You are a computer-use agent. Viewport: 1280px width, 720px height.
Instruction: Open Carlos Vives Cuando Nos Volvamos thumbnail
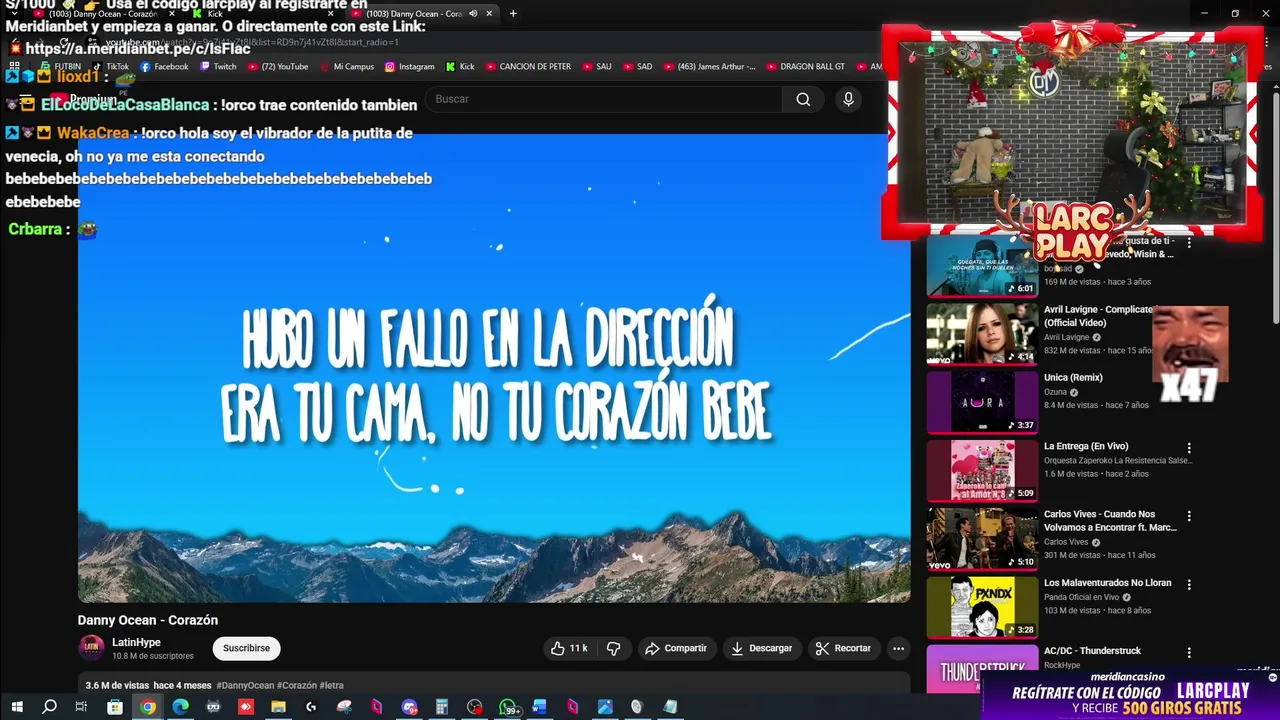982,538
